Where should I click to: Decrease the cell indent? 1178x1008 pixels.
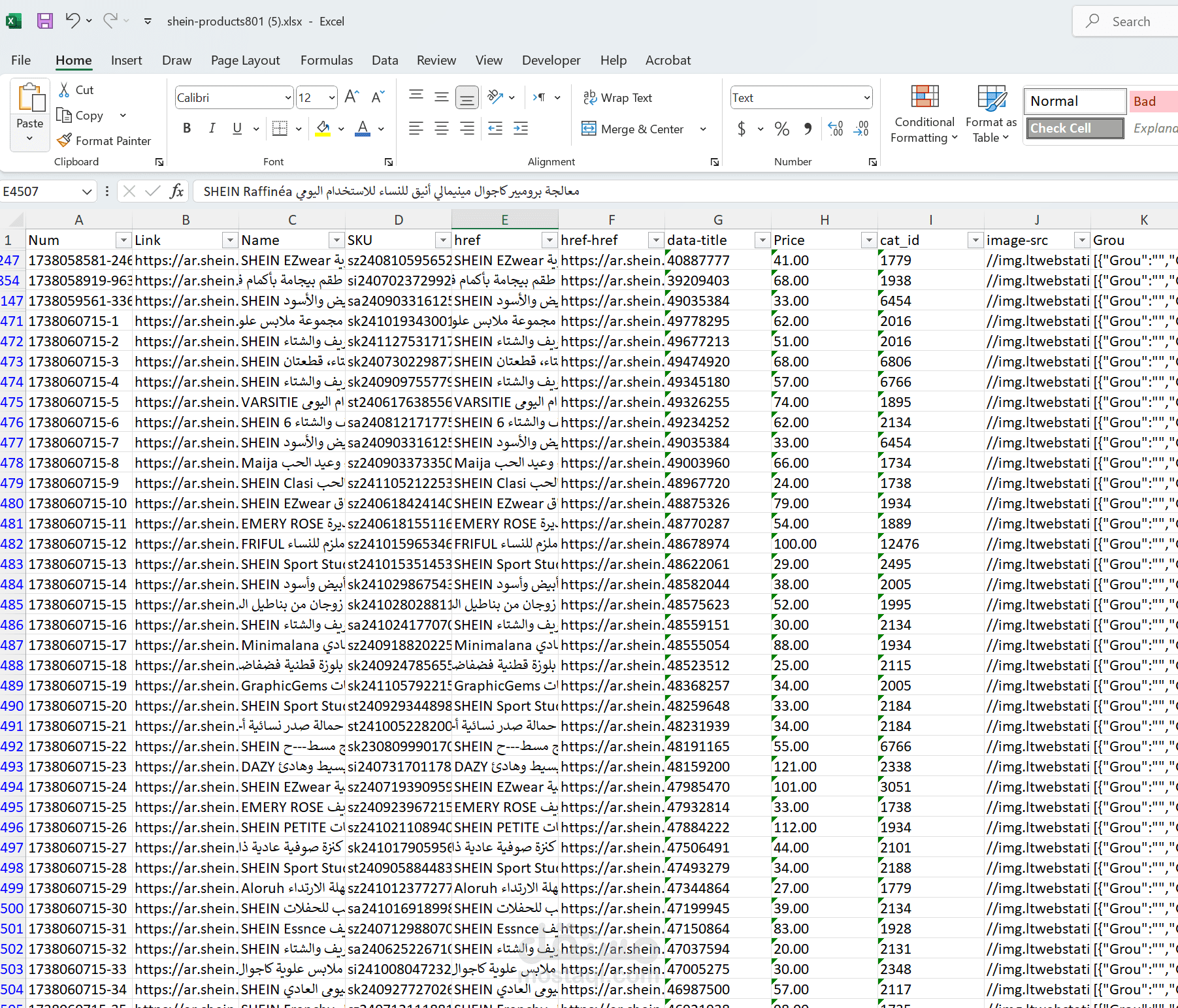(x=495, y=128)
